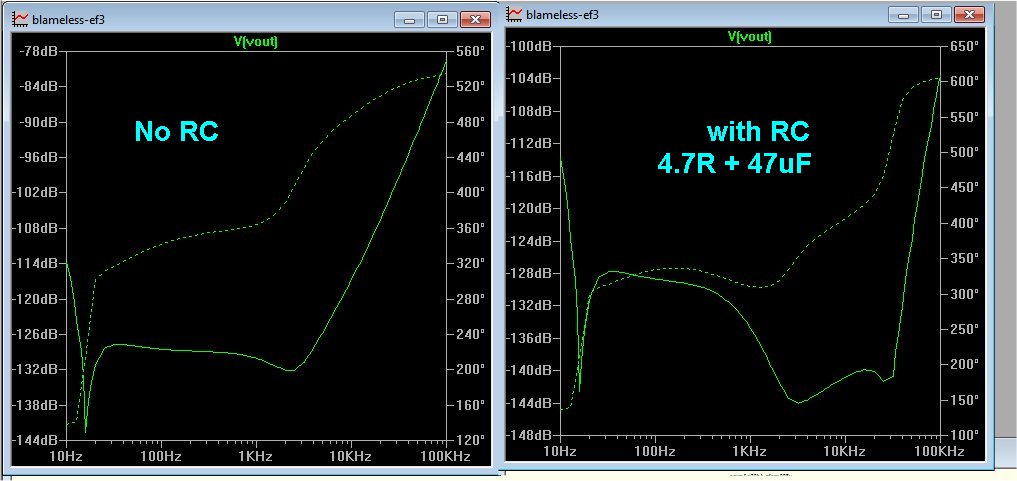Click the V(vout) trace label in the with RC window
The image size is (1017, 481).
pyautogui.click(x=749, y=36)
